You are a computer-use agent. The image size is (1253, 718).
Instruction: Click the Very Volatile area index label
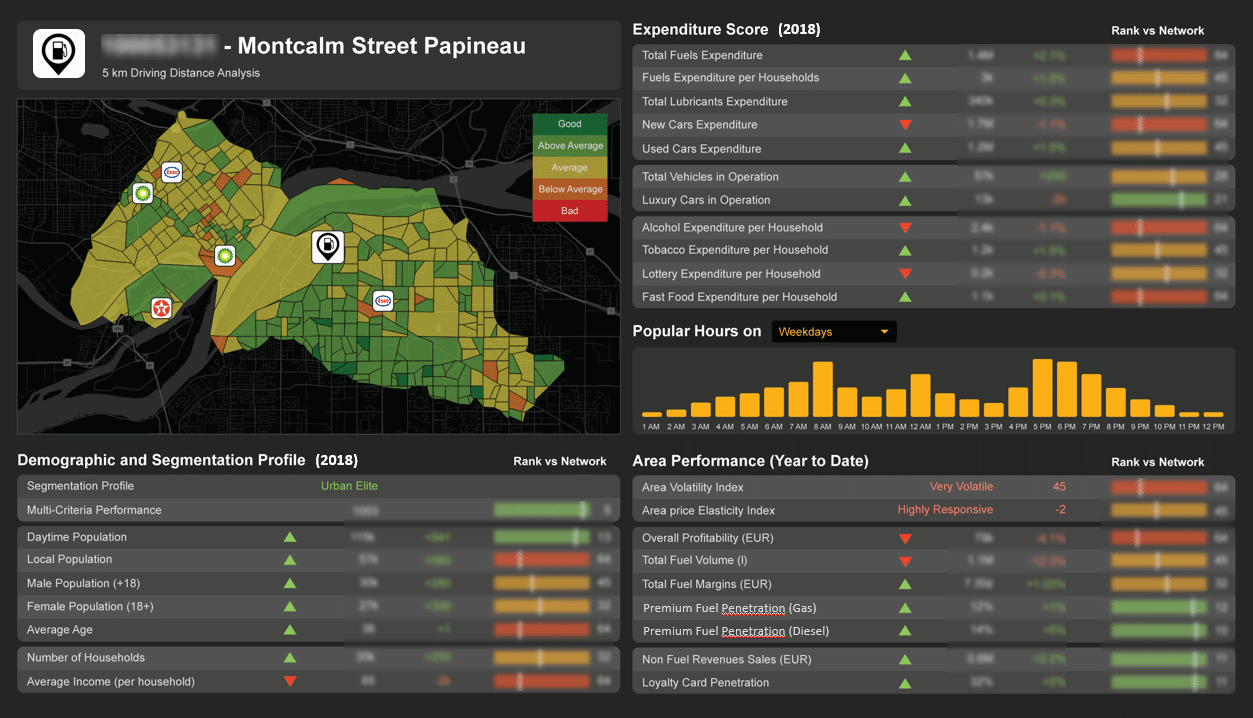pyautogui.click(x=961, y=487)
